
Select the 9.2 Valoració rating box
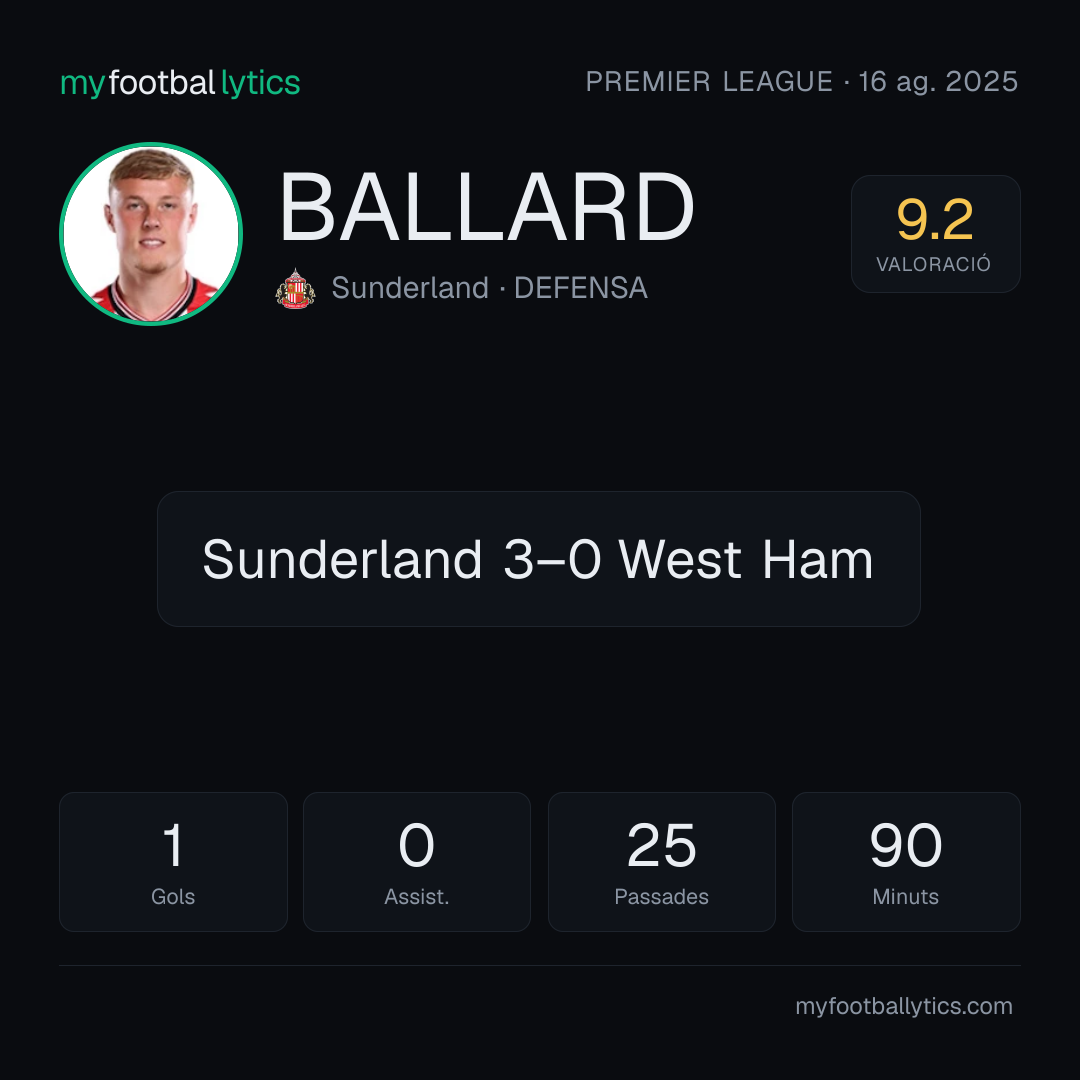[935, 234]
